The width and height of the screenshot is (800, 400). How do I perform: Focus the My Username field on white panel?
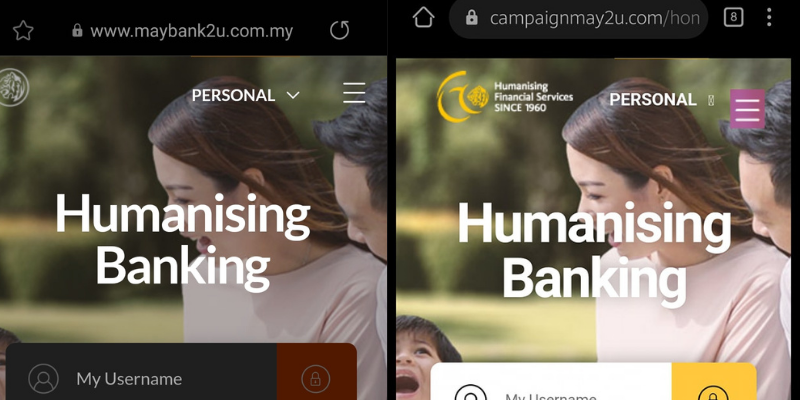coord(552,382)
